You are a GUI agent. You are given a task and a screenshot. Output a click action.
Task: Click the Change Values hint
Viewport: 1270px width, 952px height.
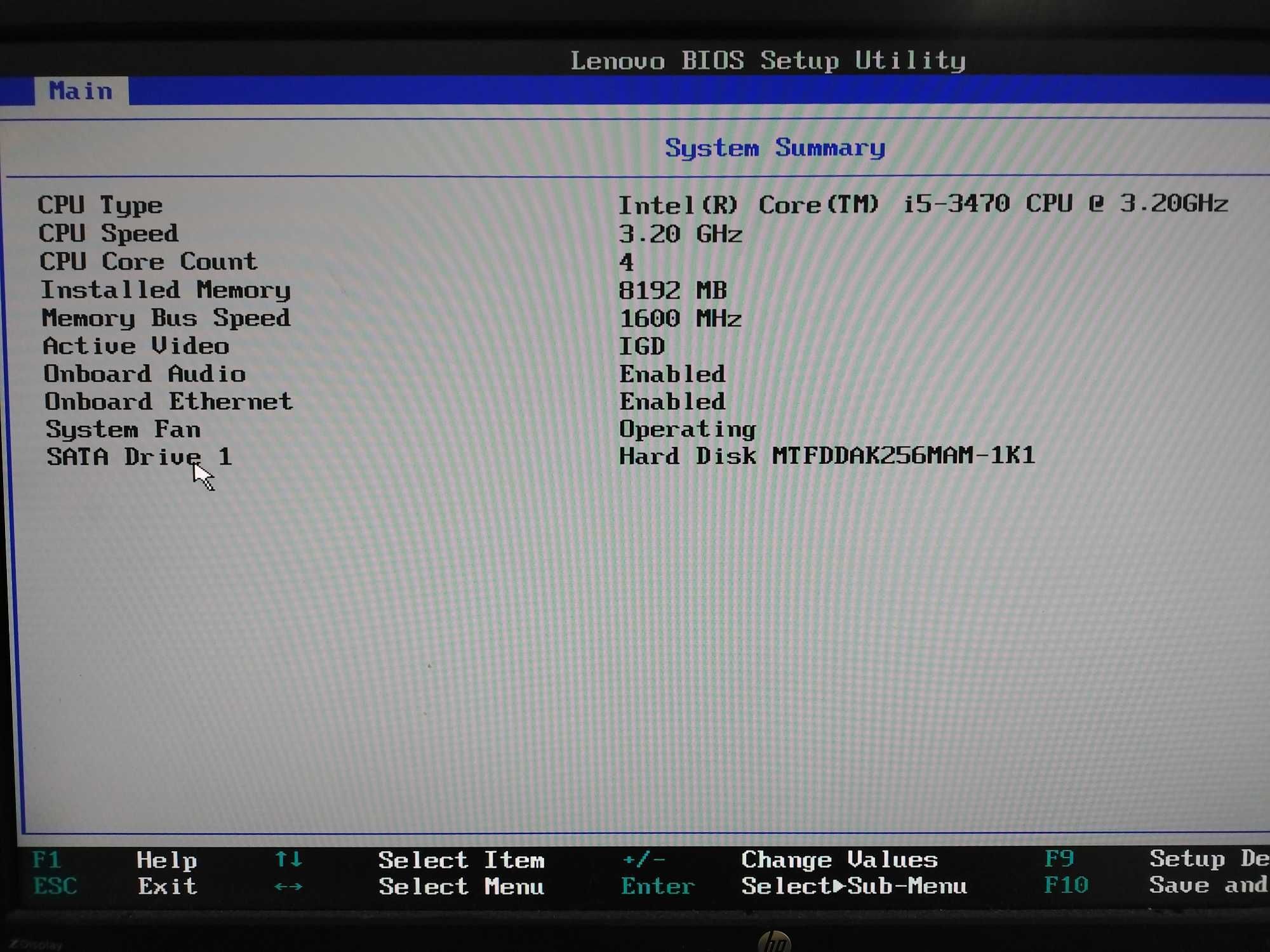[x=839, y=860]
